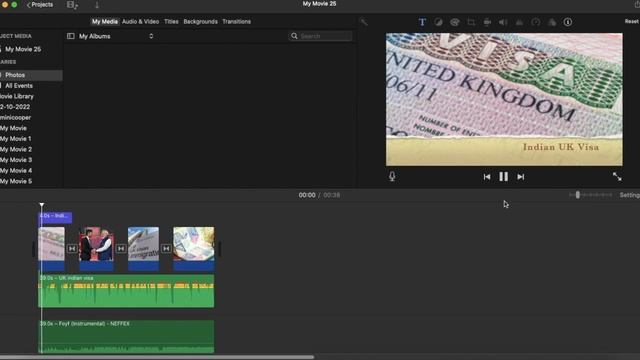This screenshot has height=360, width=640.
Task: Switch to Audio & Video tab
Action: click(140, 22)
